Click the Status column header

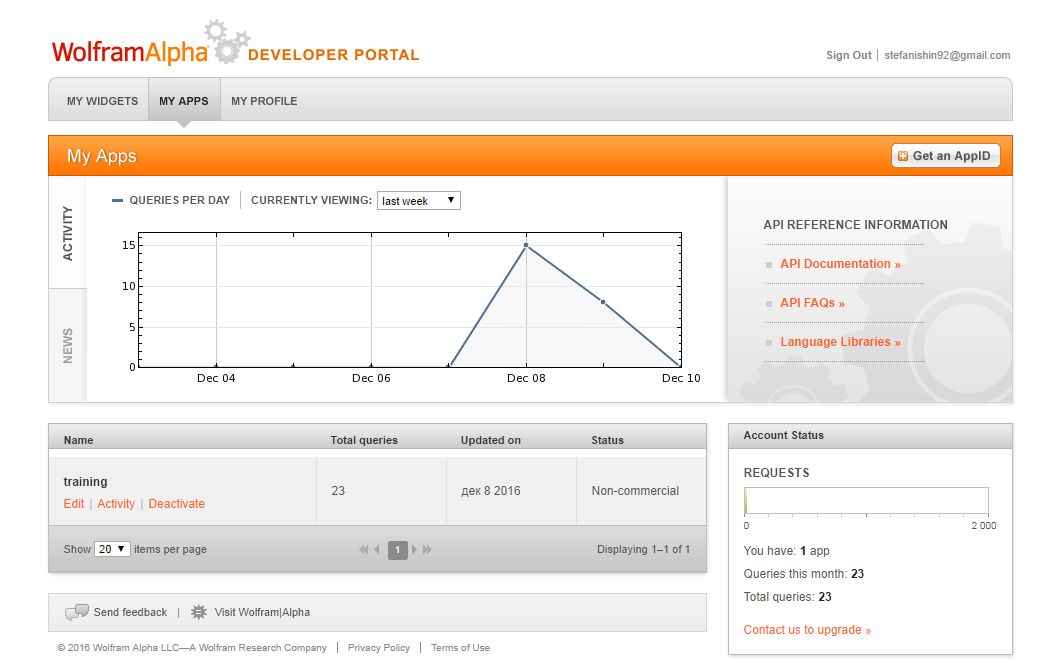(x=608, y=440)
